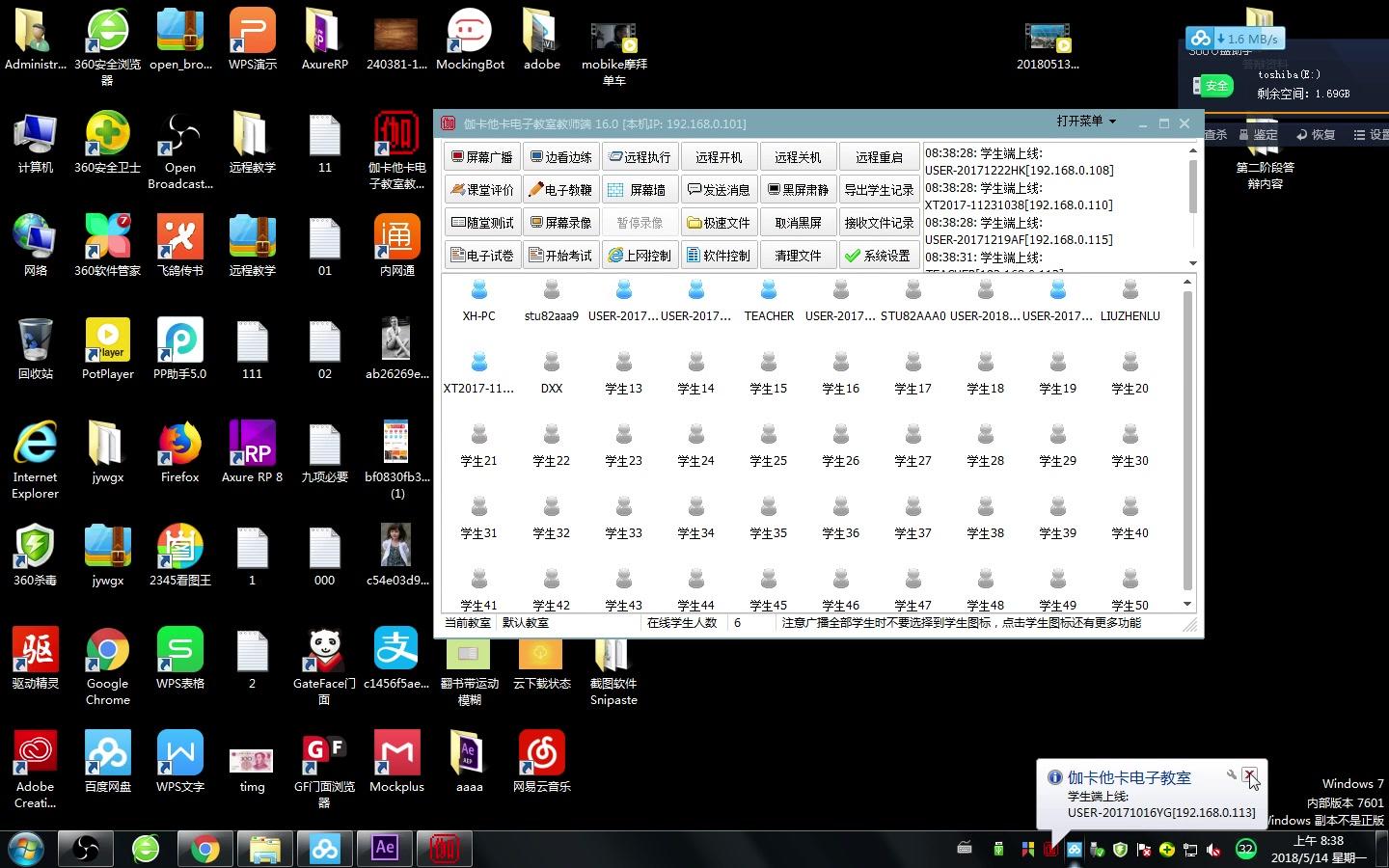Open the 屏幕墙 screen wall
Image resolution: width=1389 pixels, height=868 pixels.
click(640, 190)
